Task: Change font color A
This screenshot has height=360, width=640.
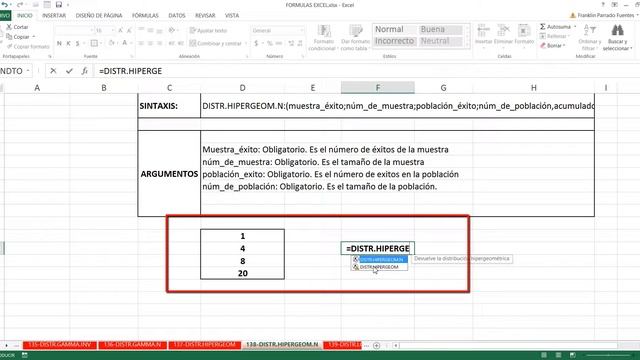Action: click(124, 43)
